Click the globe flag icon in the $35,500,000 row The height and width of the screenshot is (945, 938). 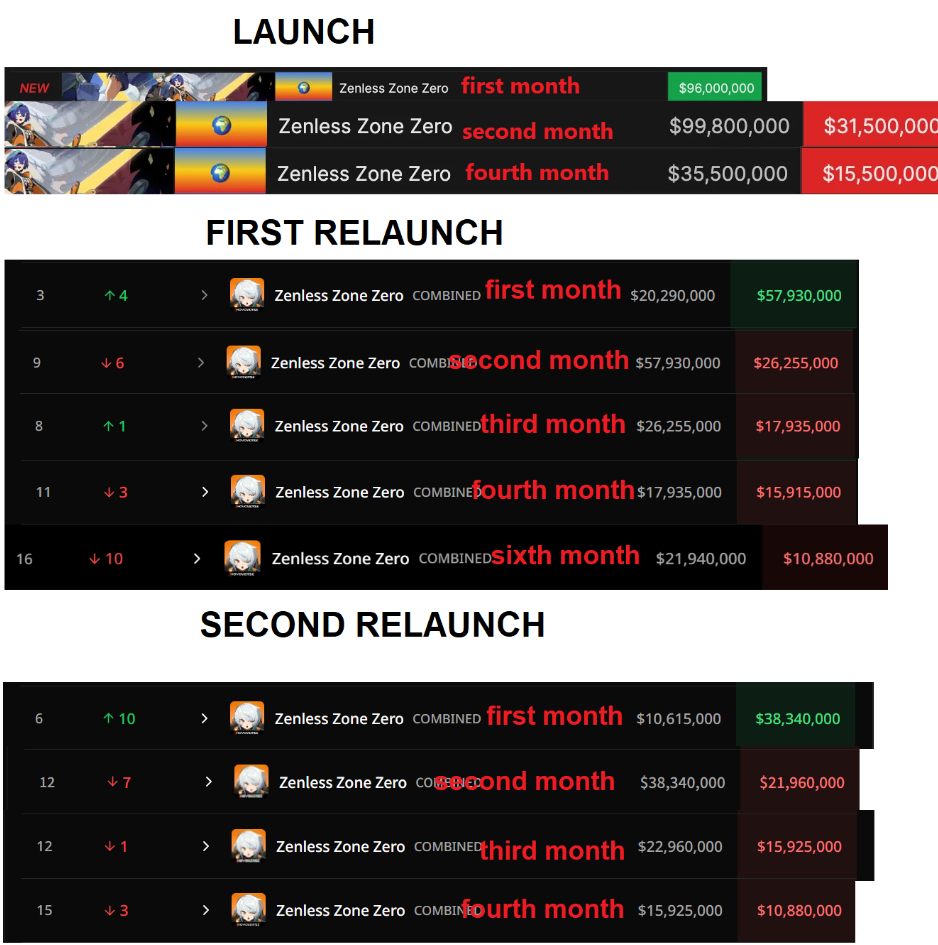221,173
